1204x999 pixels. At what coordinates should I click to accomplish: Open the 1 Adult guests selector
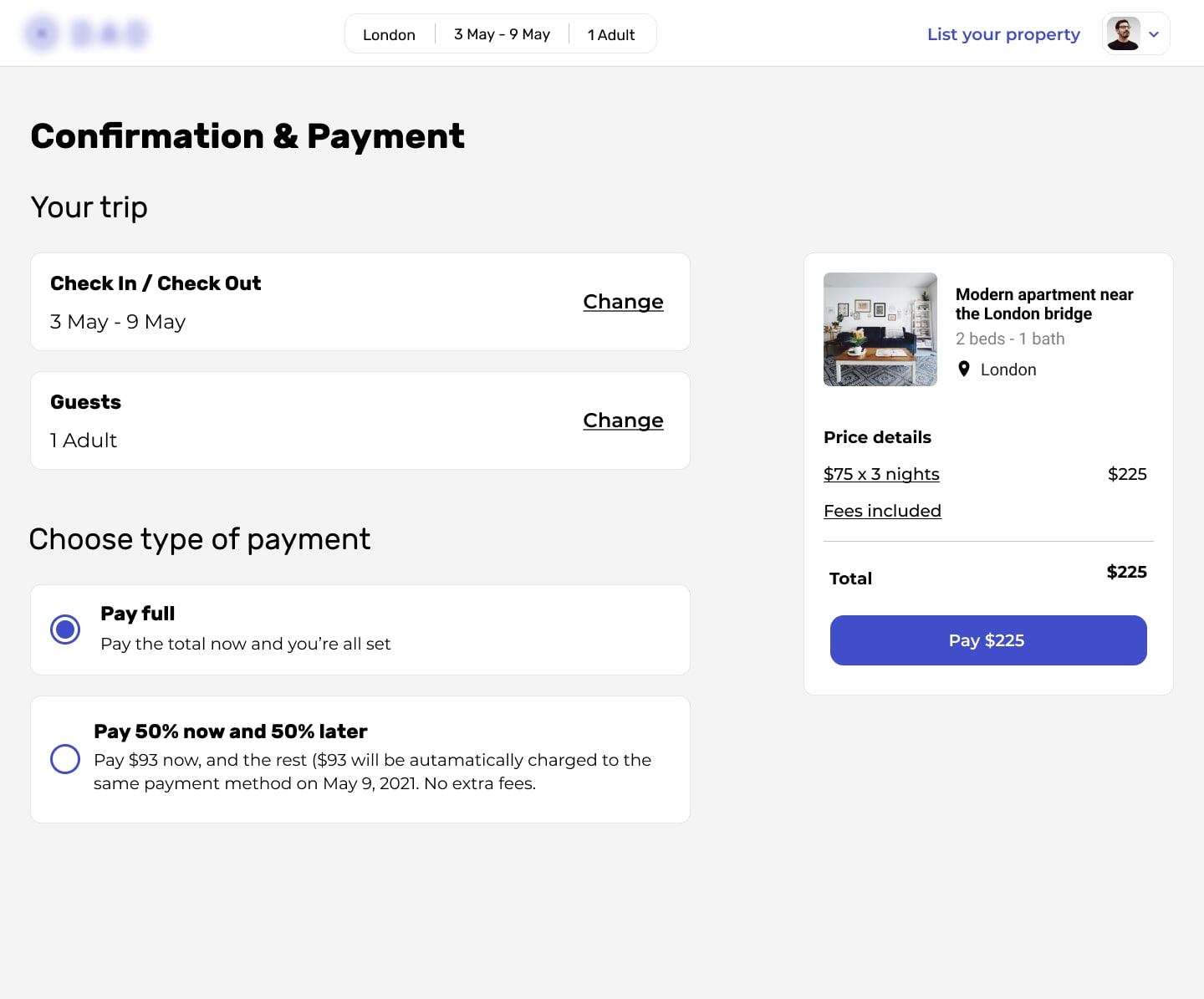point(611,34)
